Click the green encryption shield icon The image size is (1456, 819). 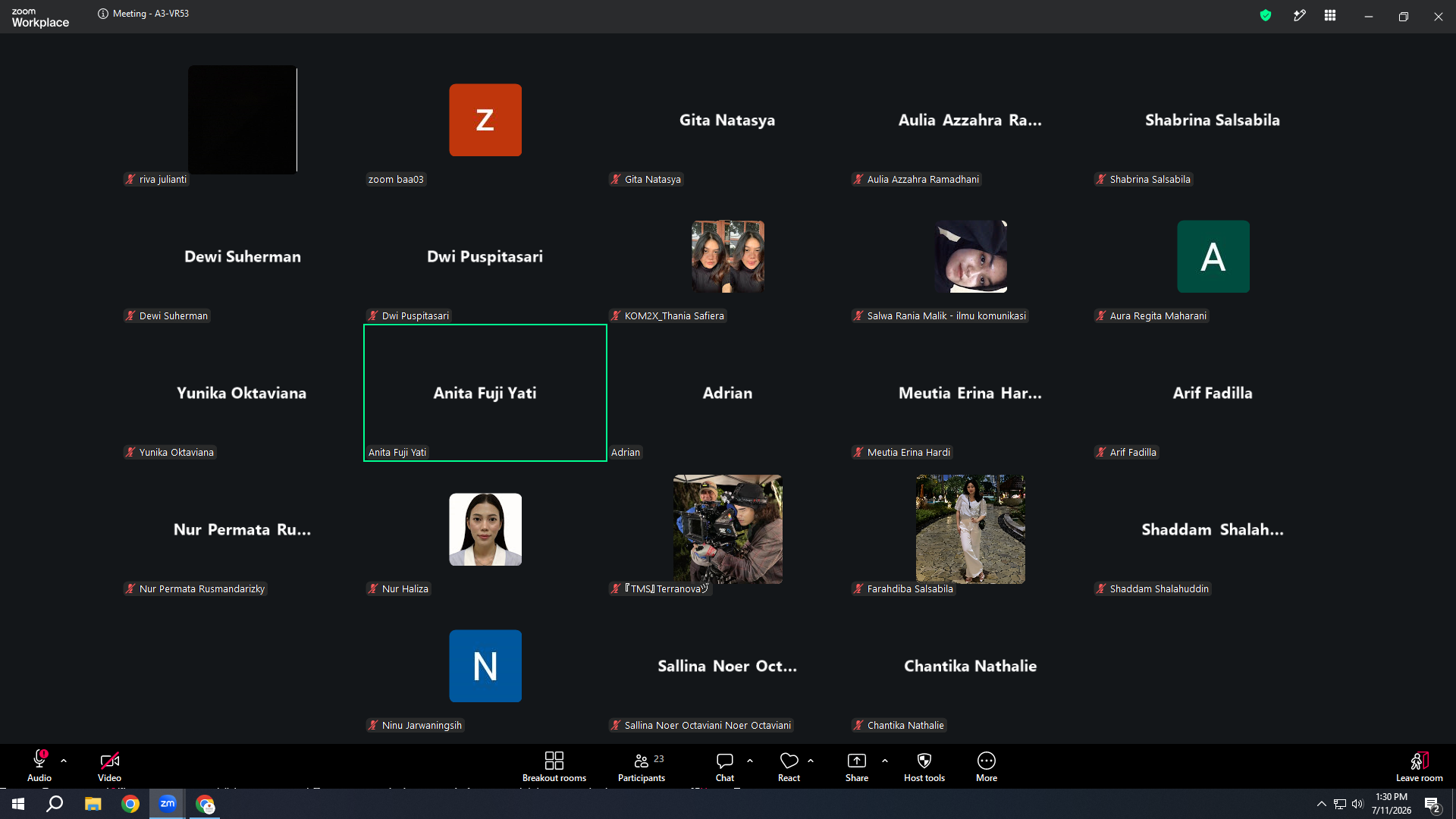1266,15
